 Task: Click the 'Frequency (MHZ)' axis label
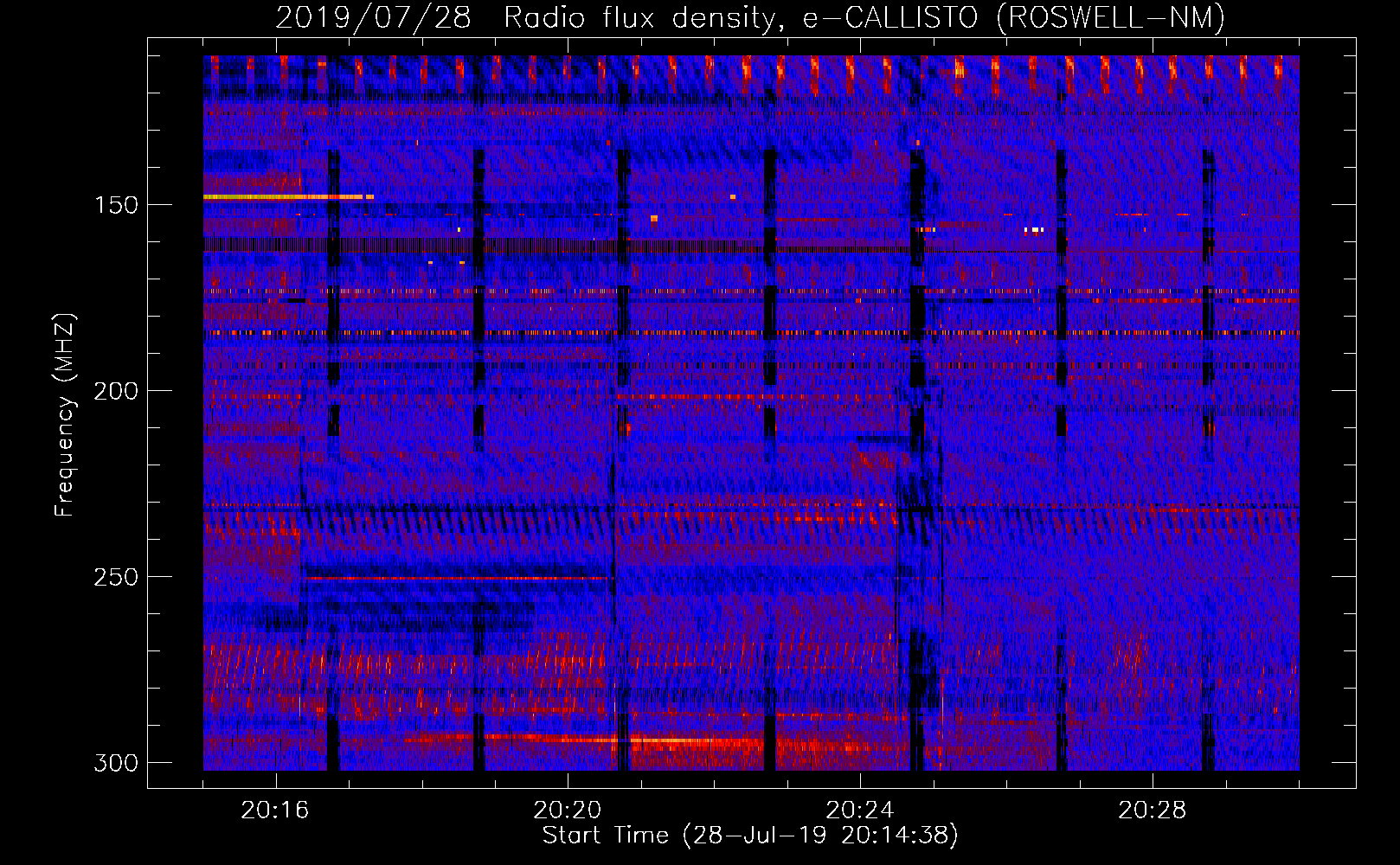[64, 414]
